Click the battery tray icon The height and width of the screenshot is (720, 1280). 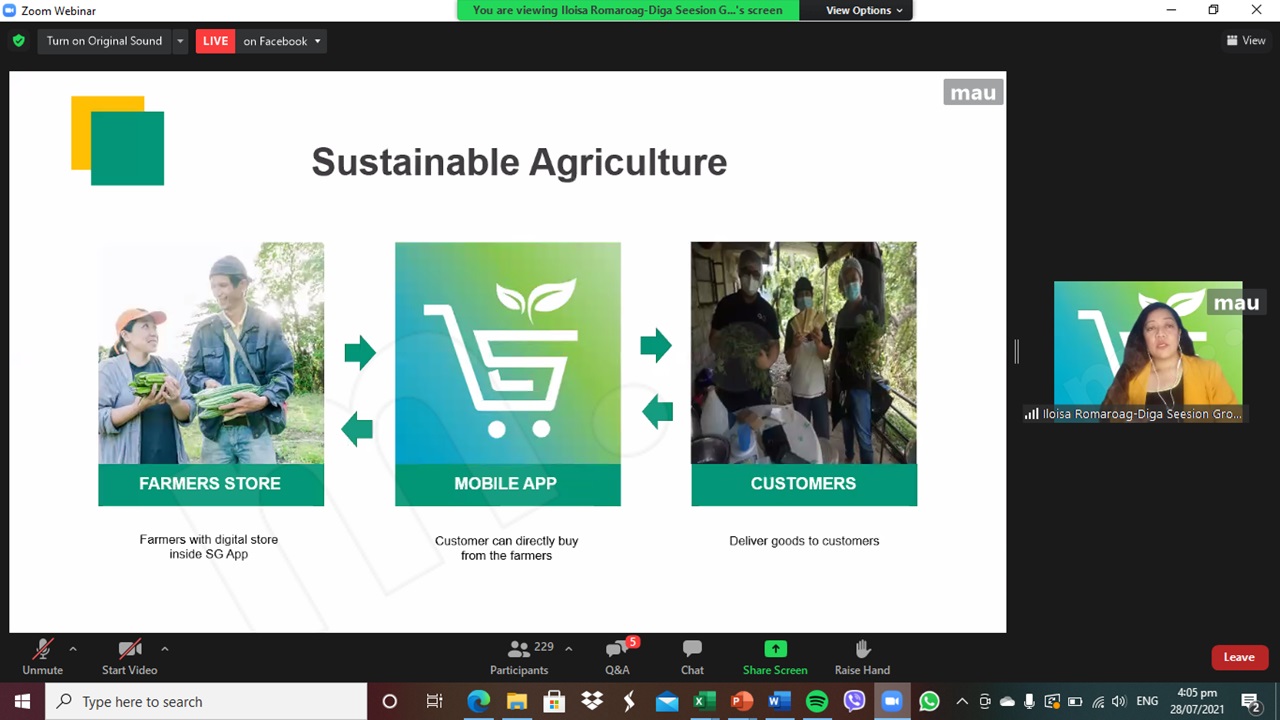pyautogui.click(x=1075, y=701)
